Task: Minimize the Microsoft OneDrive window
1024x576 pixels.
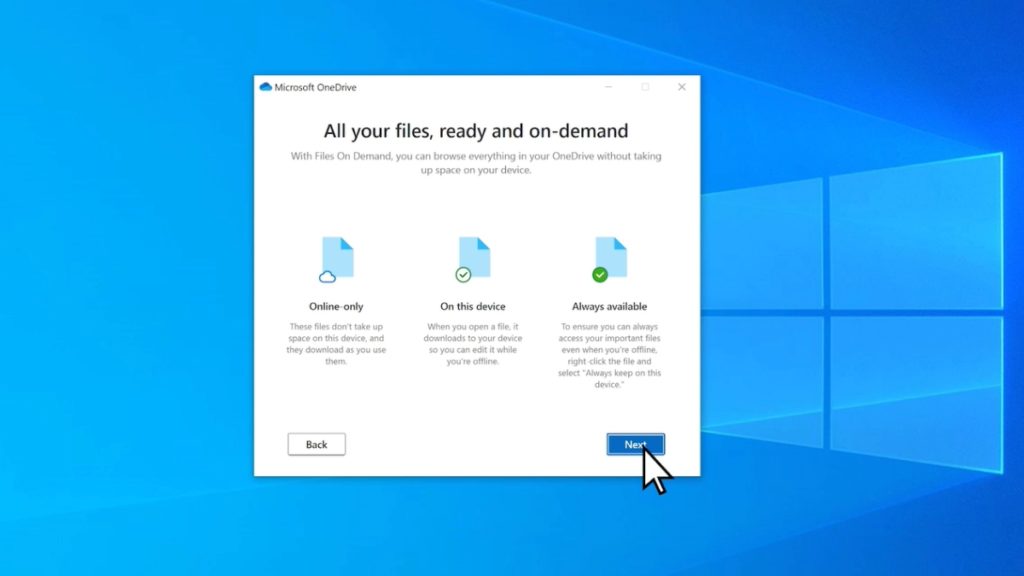Action: [x=608, y=87]
